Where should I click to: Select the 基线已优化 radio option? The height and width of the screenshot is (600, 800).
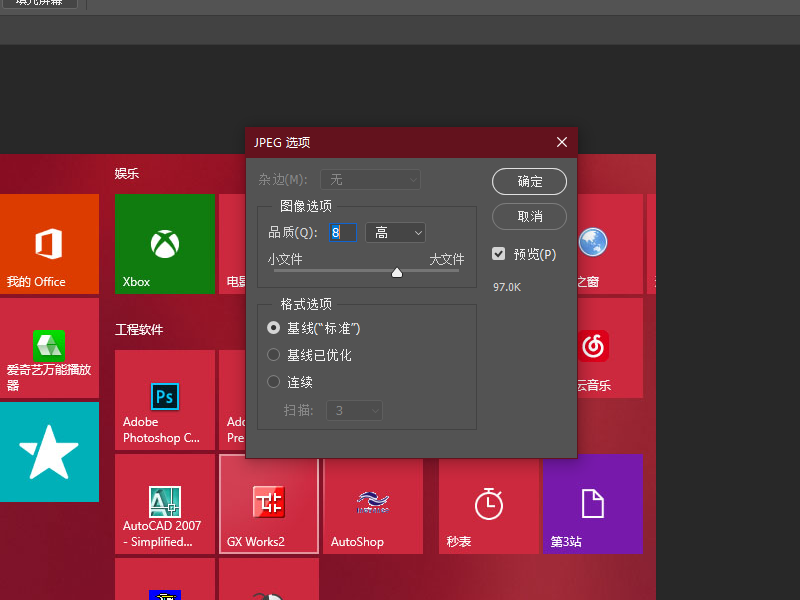tap(273, 354)
